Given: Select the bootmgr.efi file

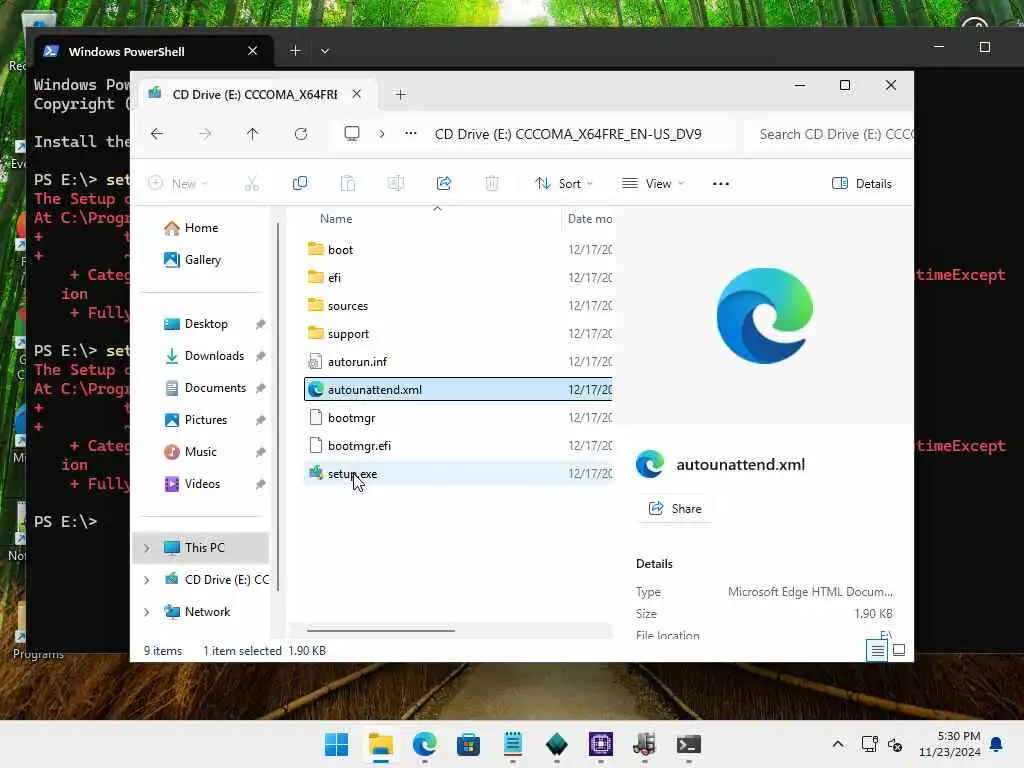Looking at the screenshot, I should pyautogui.click(x=458, y=446).
